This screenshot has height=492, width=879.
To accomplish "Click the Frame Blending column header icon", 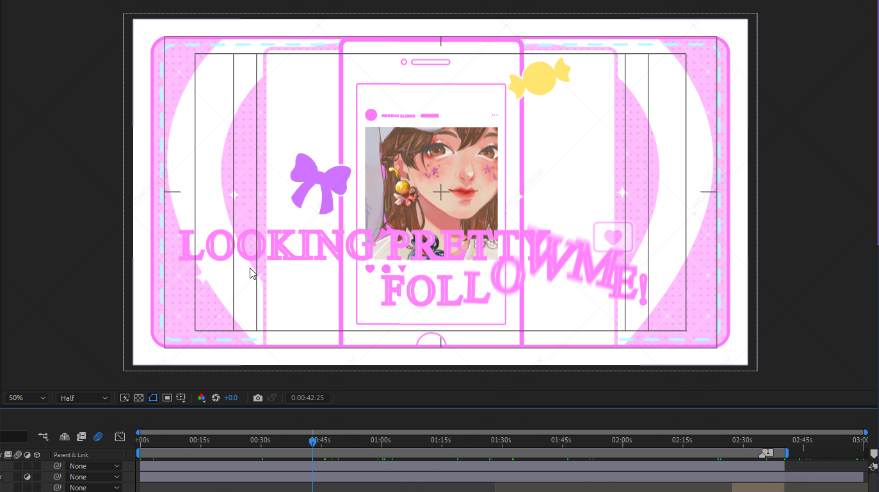I will [x=8, y=455].
